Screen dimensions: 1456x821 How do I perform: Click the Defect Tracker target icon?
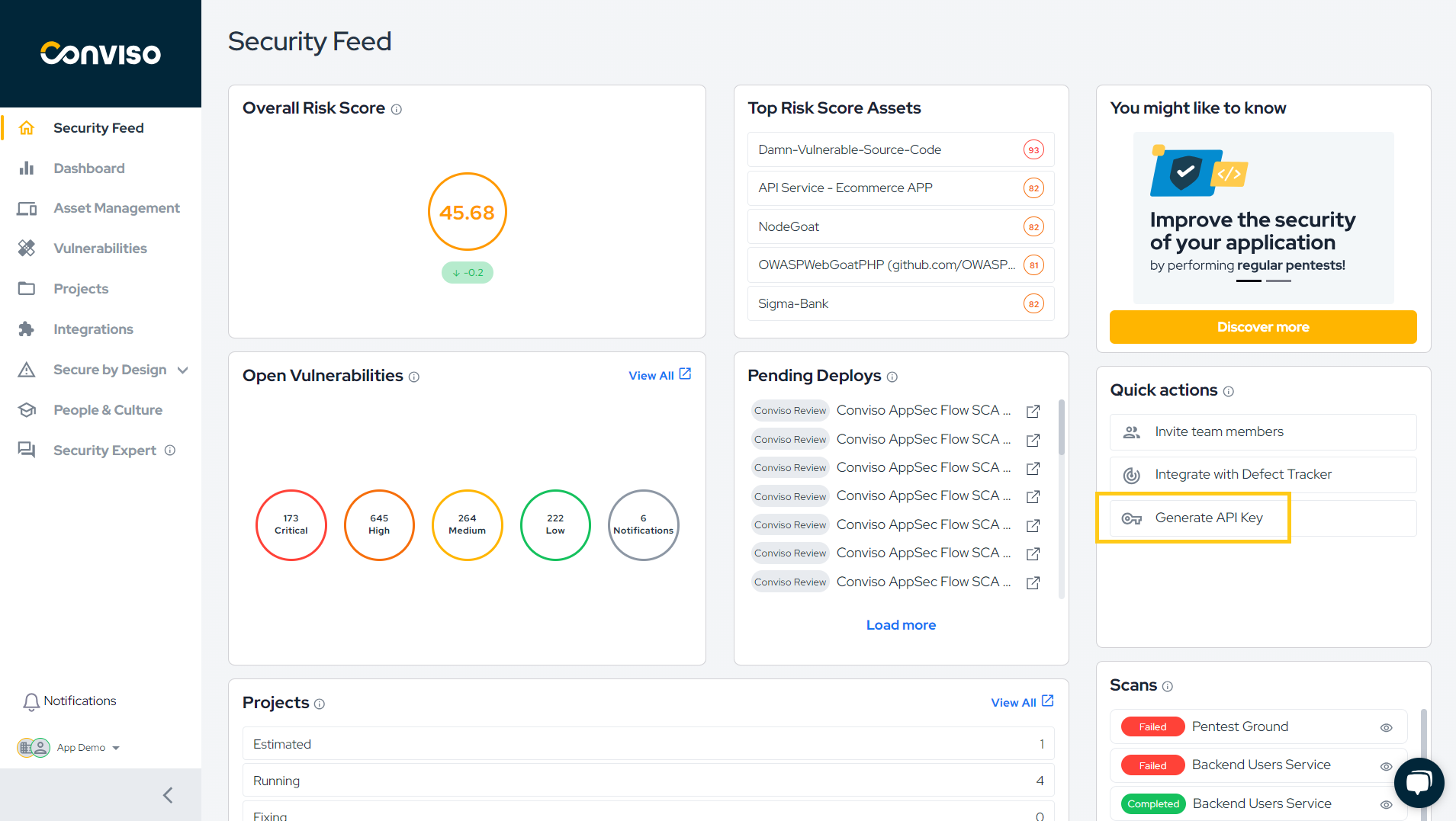tap(1132, 475)
